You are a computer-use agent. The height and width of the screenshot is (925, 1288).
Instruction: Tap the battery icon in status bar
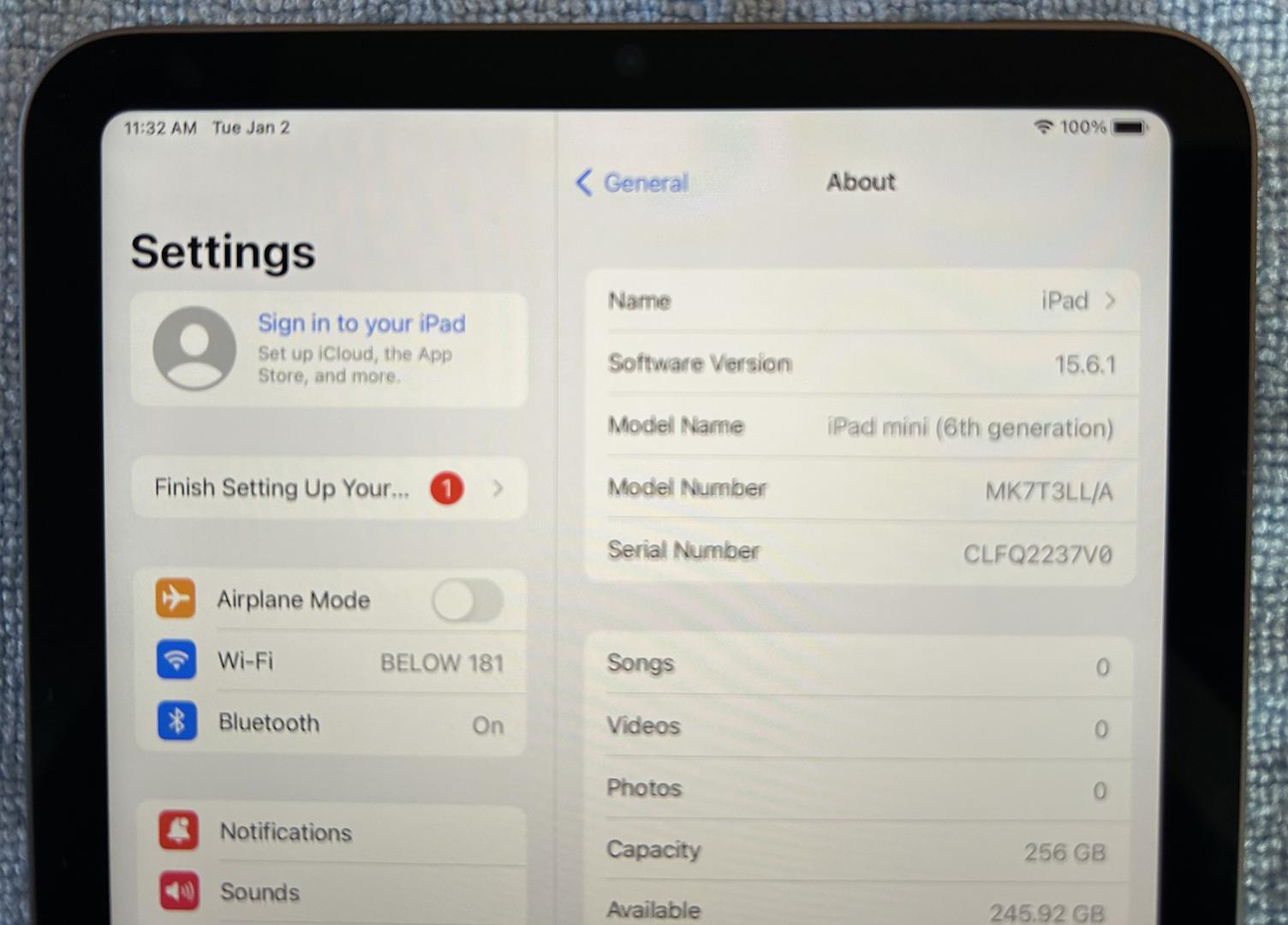(1130, 128)
